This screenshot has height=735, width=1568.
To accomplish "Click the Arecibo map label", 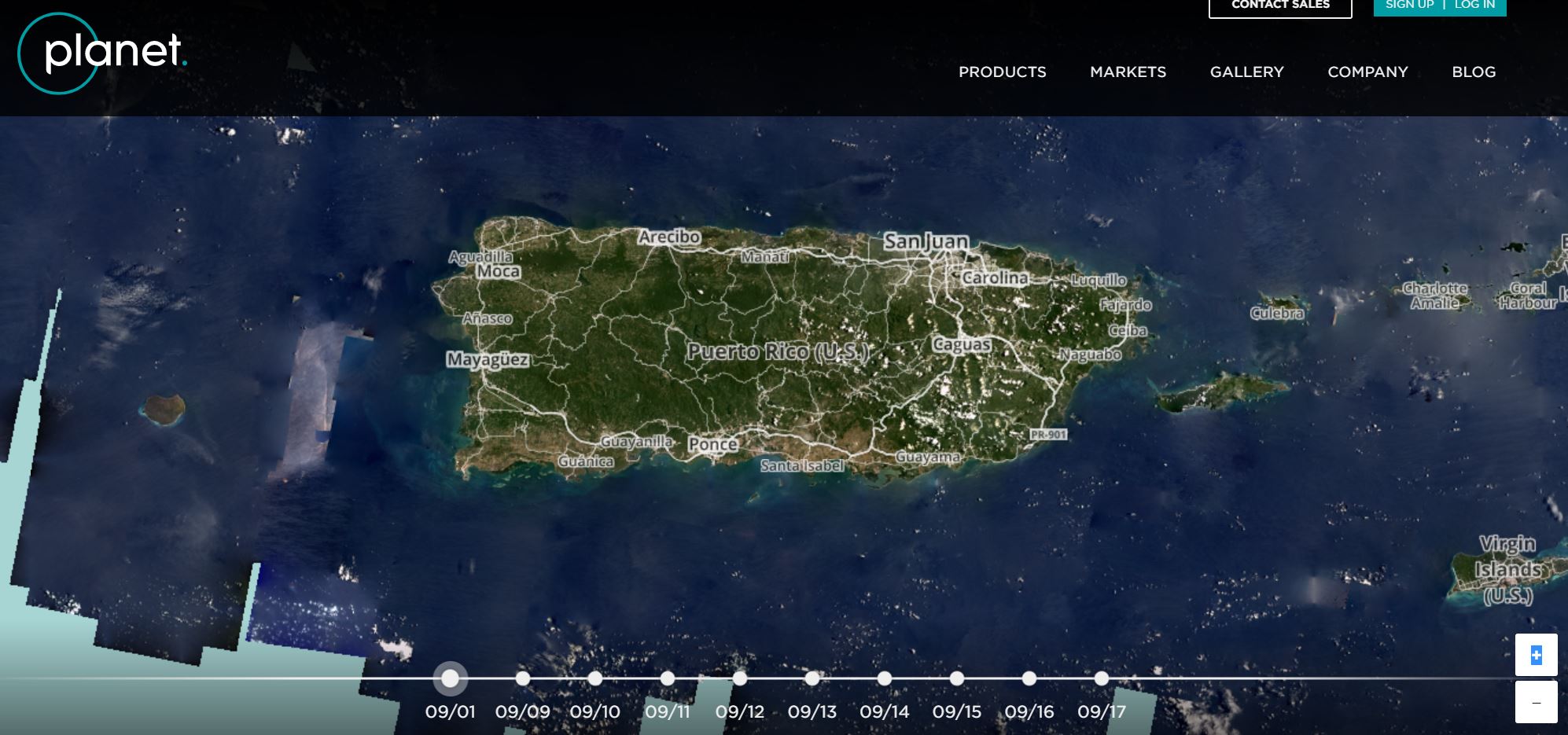I will 669,237.
